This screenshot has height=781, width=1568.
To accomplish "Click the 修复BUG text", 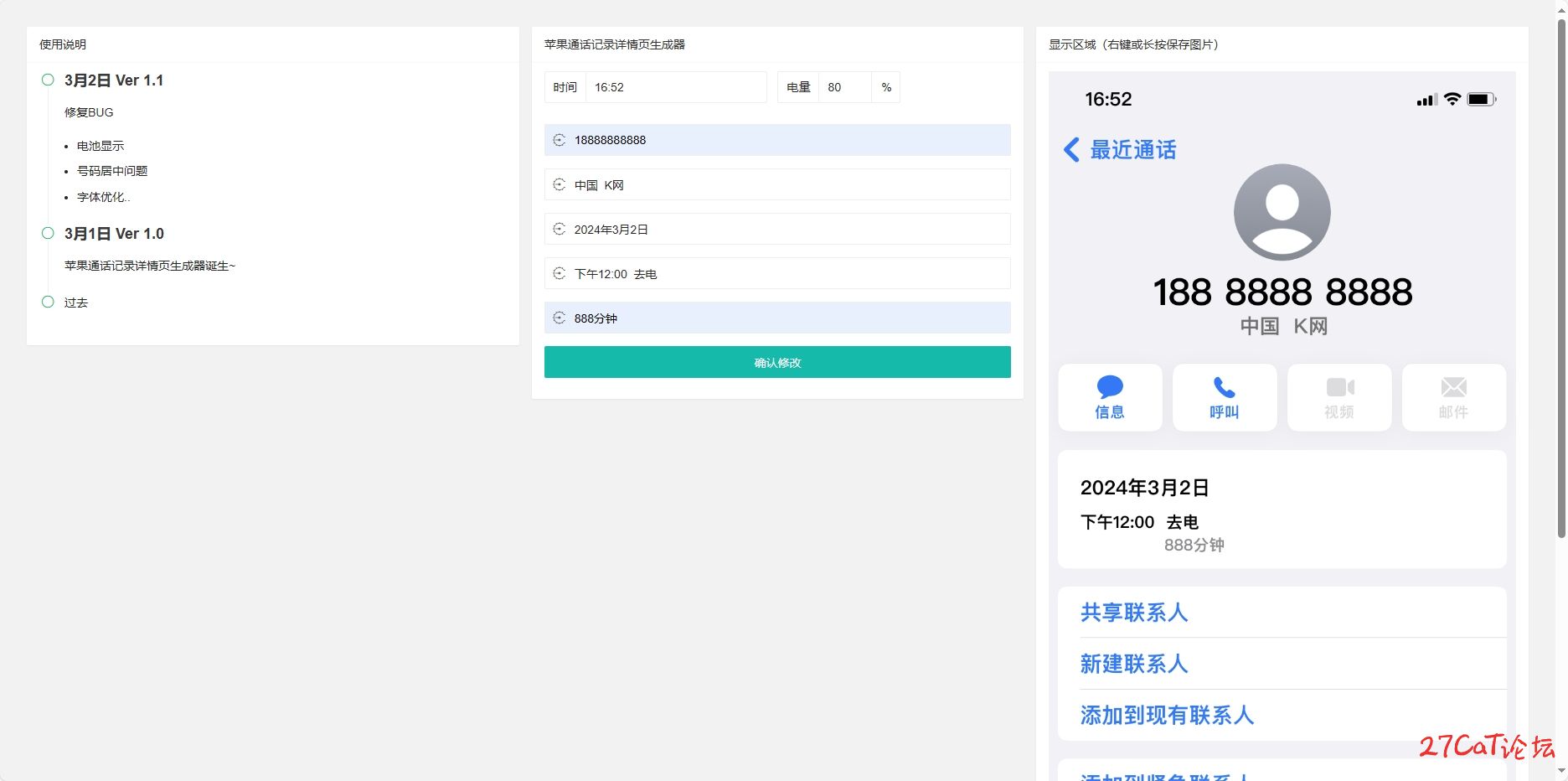I will [89, 112].
